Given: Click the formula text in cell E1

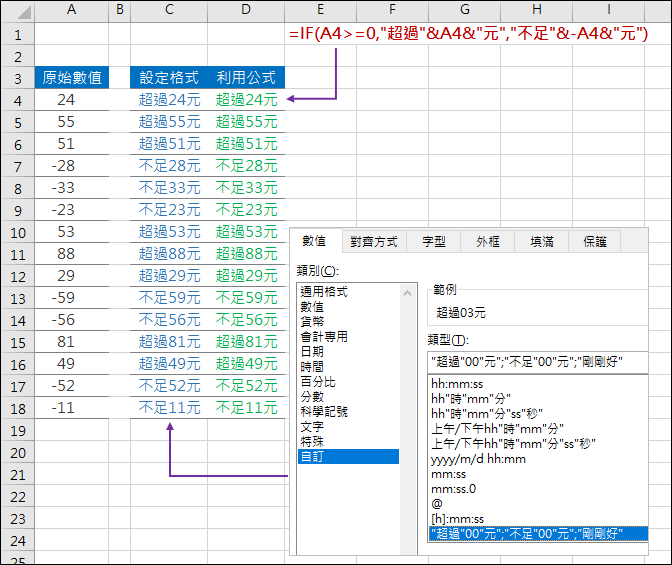Looking at the screenshot, I should tap(468, 33).
